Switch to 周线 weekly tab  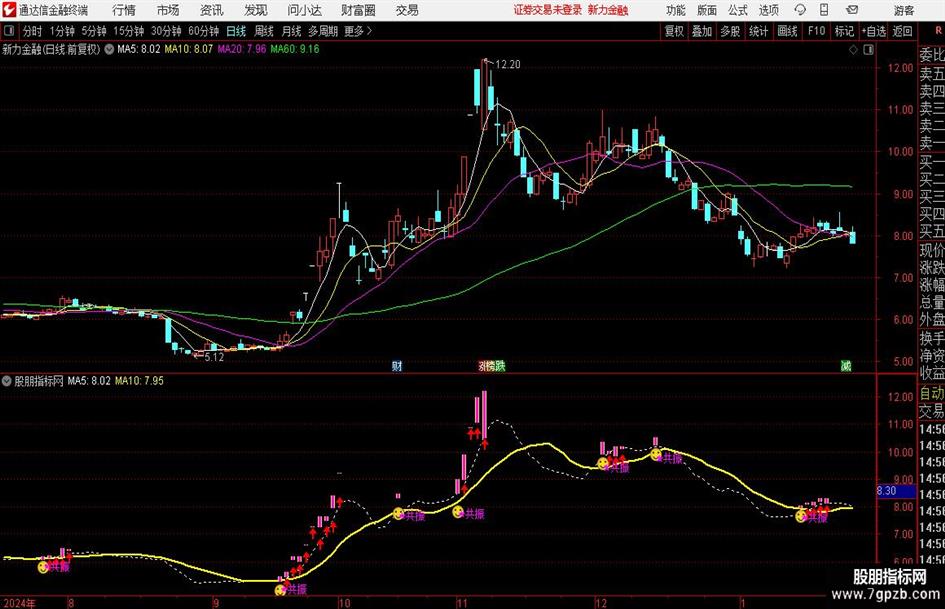point(263,31)
